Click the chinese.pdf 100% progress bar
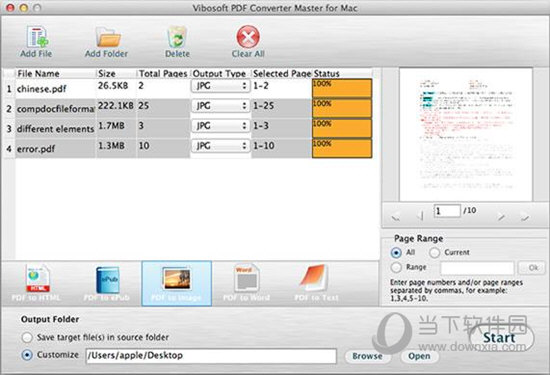The image size is (550, 375). coord(342,88)
